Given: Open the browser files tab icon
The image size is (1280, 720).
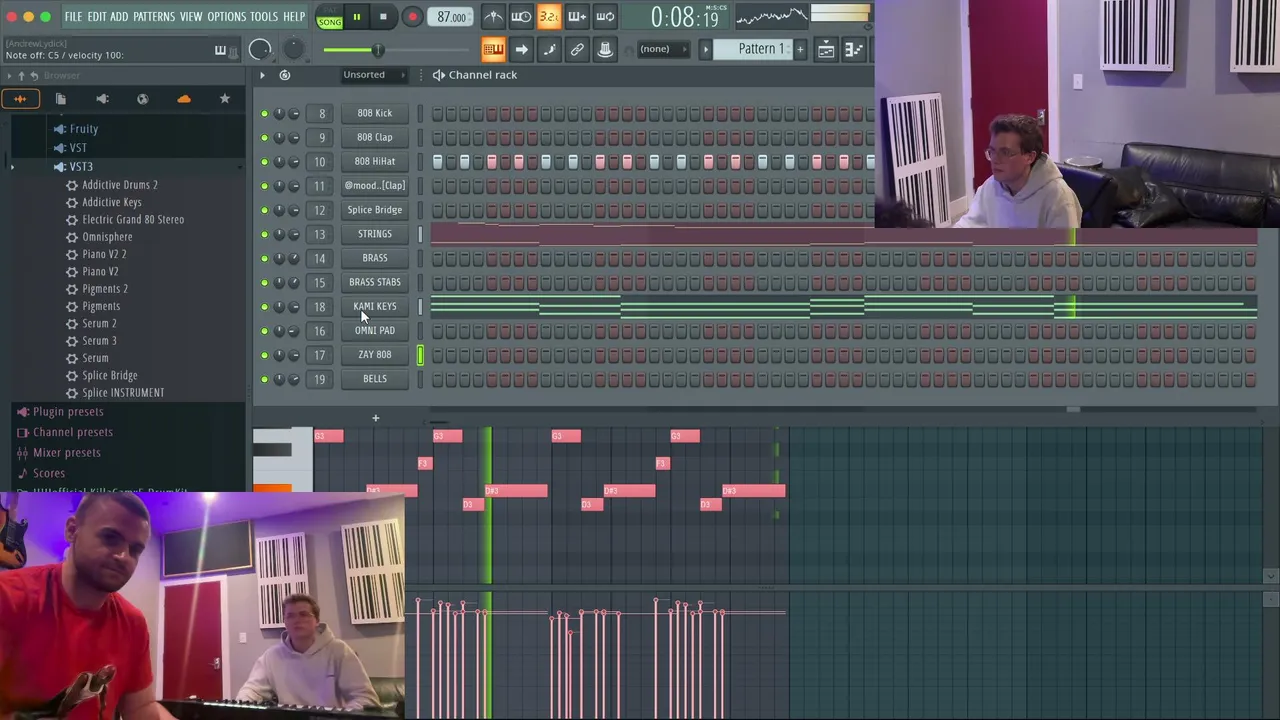Looking at the screenshot, I should point(61,99).
